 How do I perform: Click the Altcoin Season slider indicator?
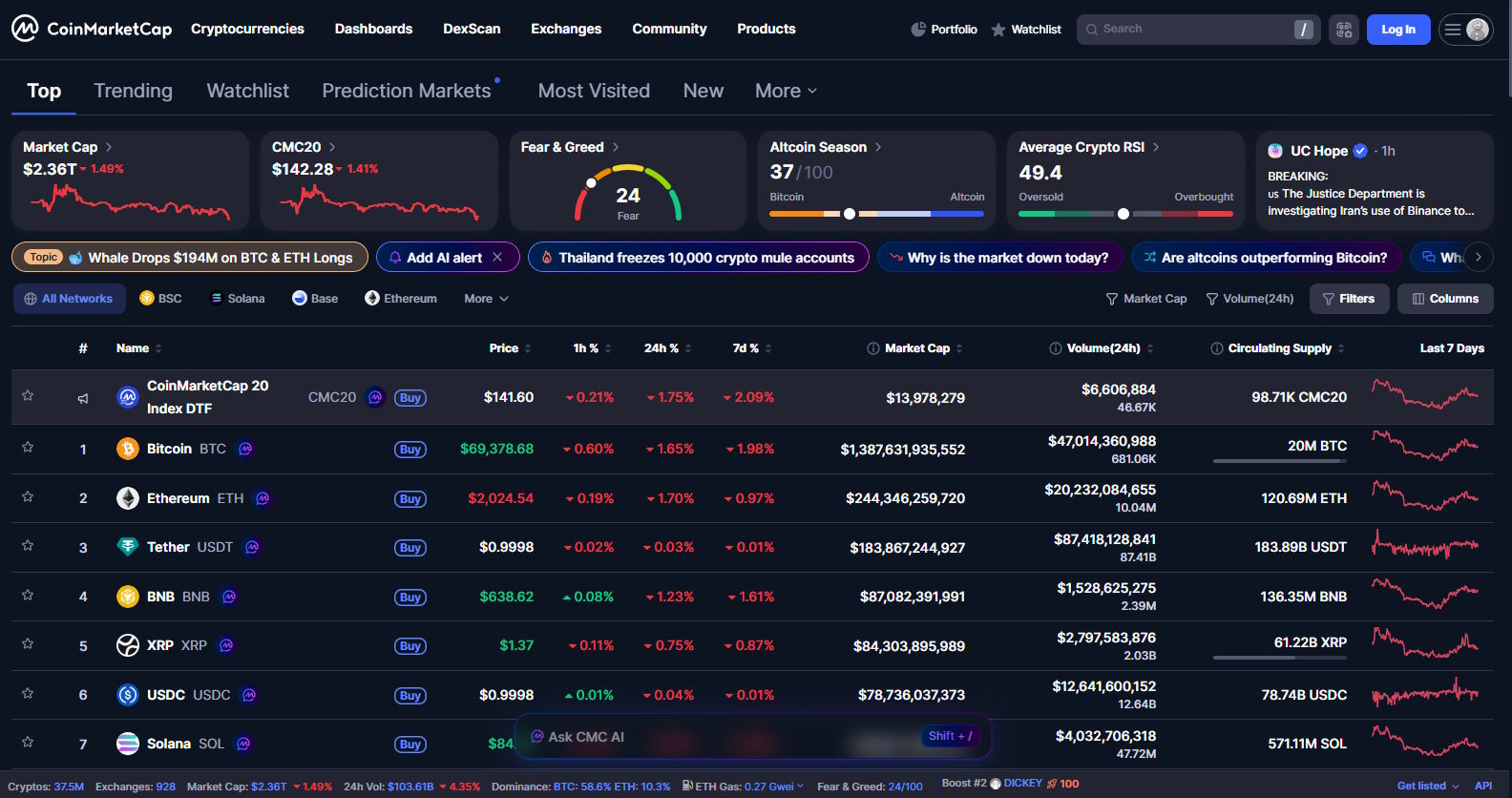click(x=850, y=214)
